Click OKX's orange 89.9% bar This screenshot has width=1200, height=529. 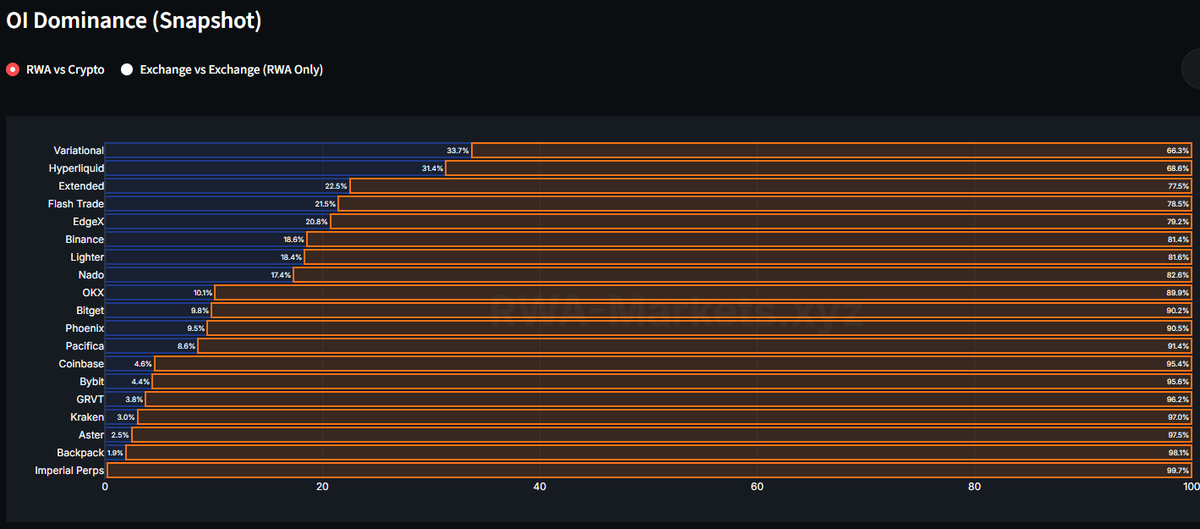point(704,292)
